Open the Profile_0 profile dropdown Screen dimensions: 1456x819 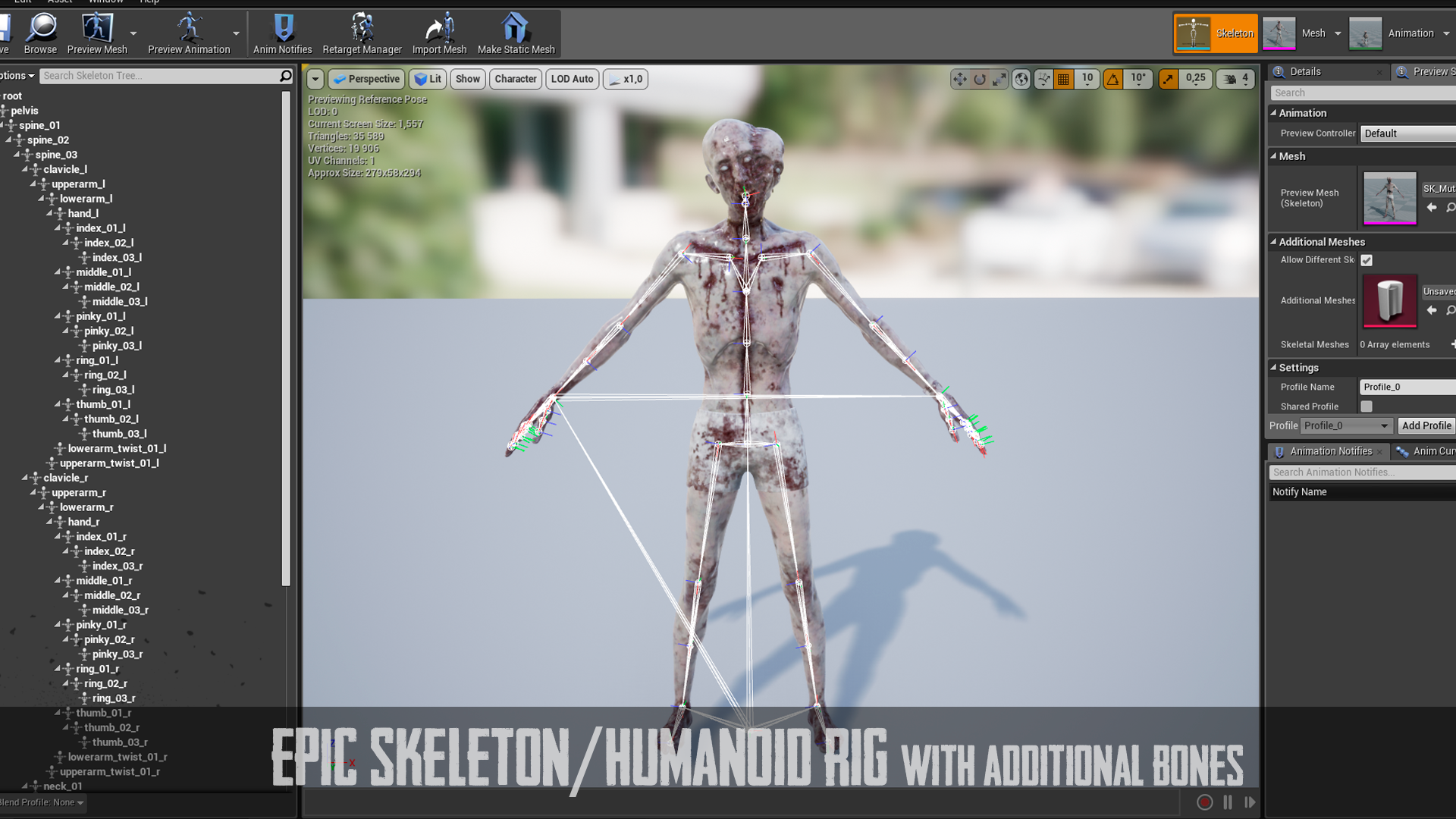pos(1346,425)
